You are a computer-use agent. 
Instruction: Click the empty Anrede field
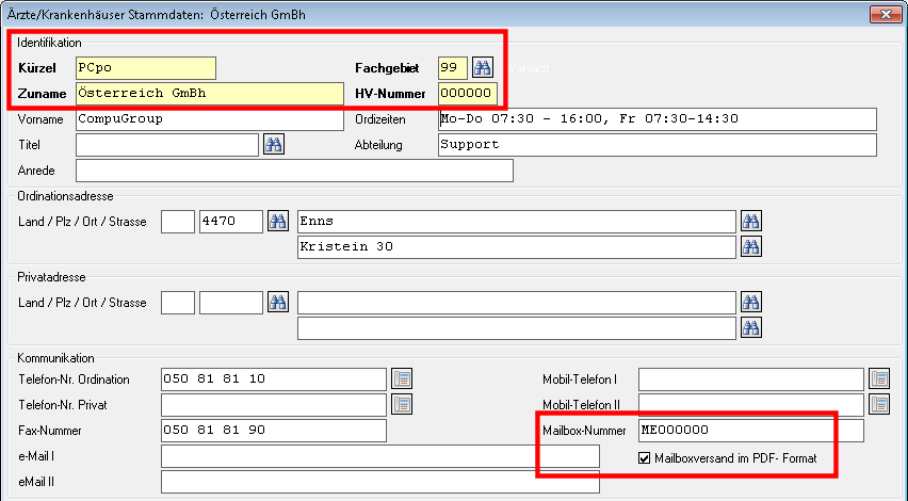tap(294, 170)
